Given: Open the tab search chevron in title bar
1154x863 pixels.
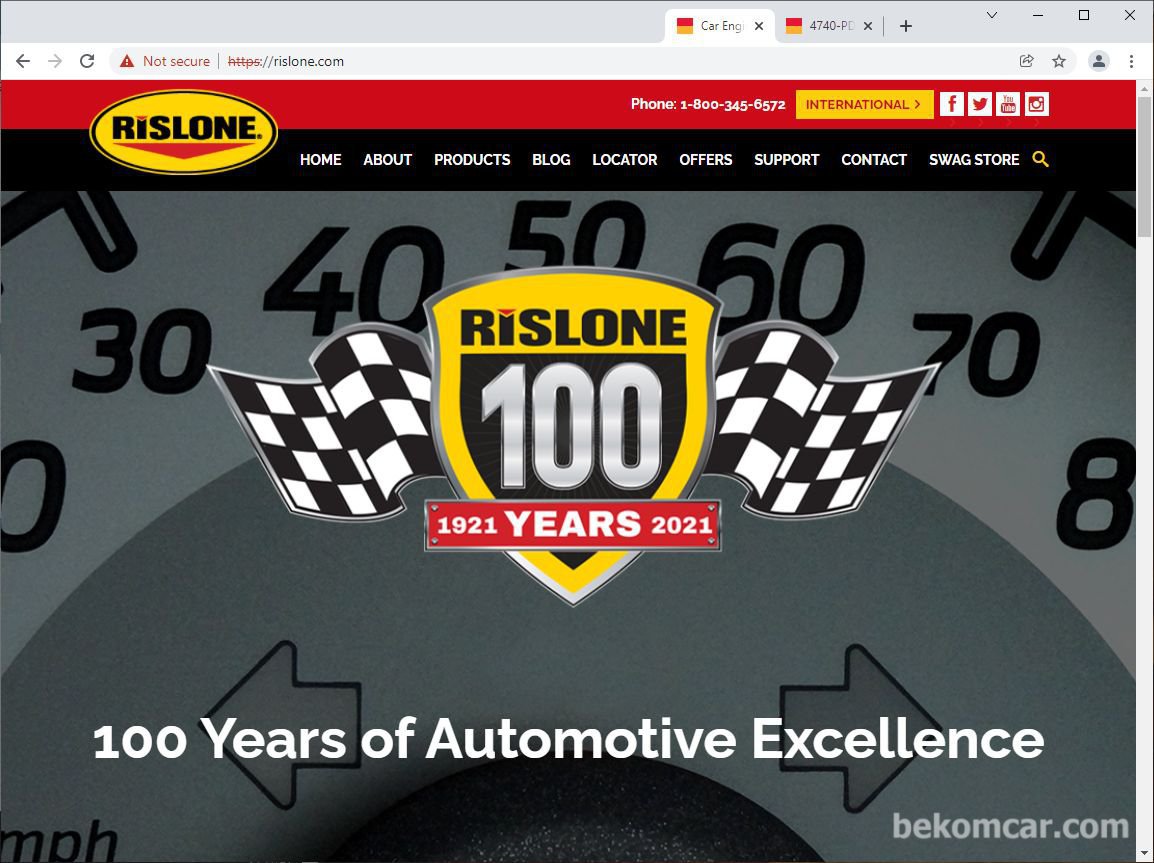Looking at the screenshot, I should (992, 15).
